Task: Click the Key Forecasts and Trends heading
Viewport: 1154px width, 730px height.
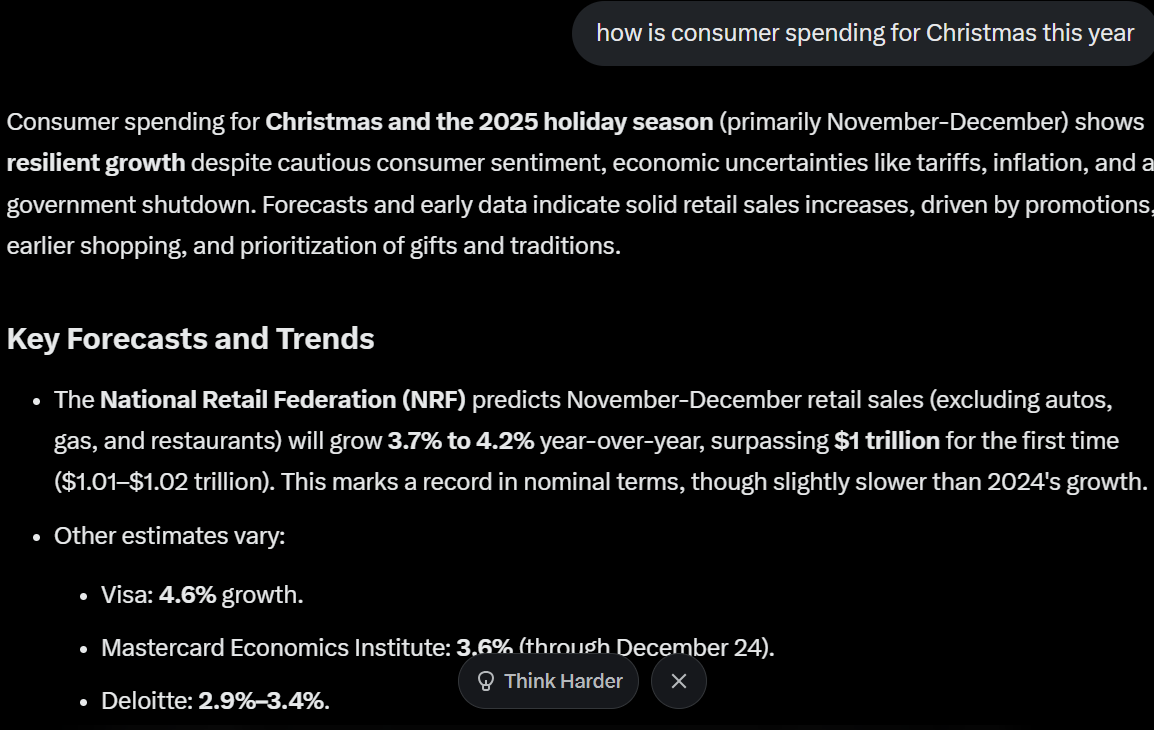Action: 190,339
